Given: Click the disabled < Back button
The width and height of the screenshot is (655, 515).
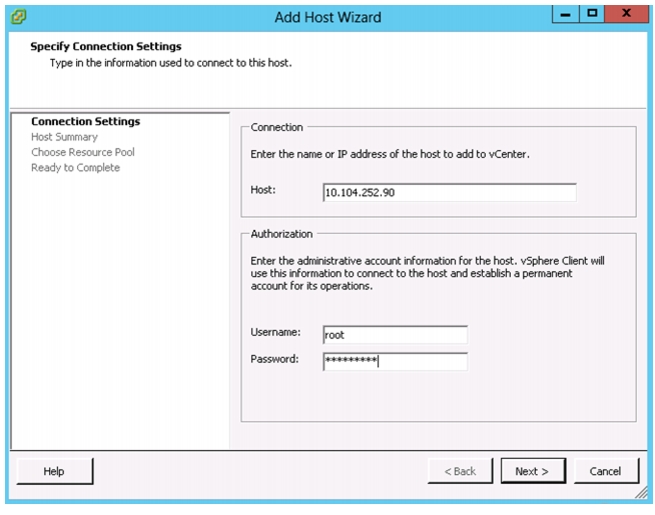Looking at the screenshot, I should [460, 471].
